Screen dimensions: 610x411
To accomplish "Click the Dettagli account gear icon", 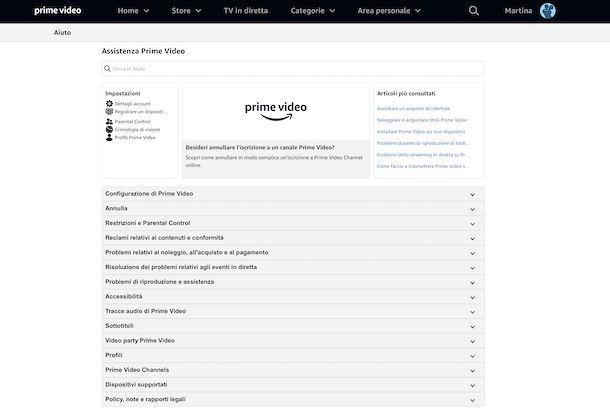I will (109, 103).
